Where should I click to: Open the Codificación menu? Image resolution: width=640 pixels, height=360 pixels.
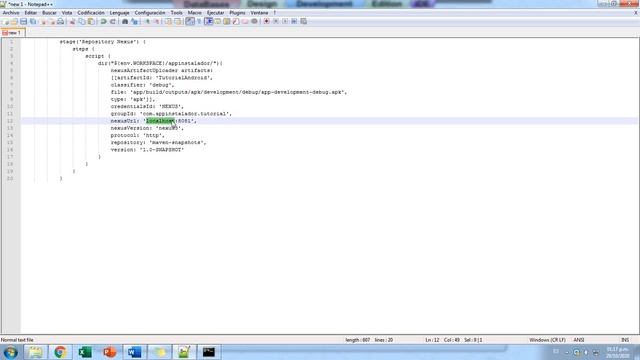[91, 13]
